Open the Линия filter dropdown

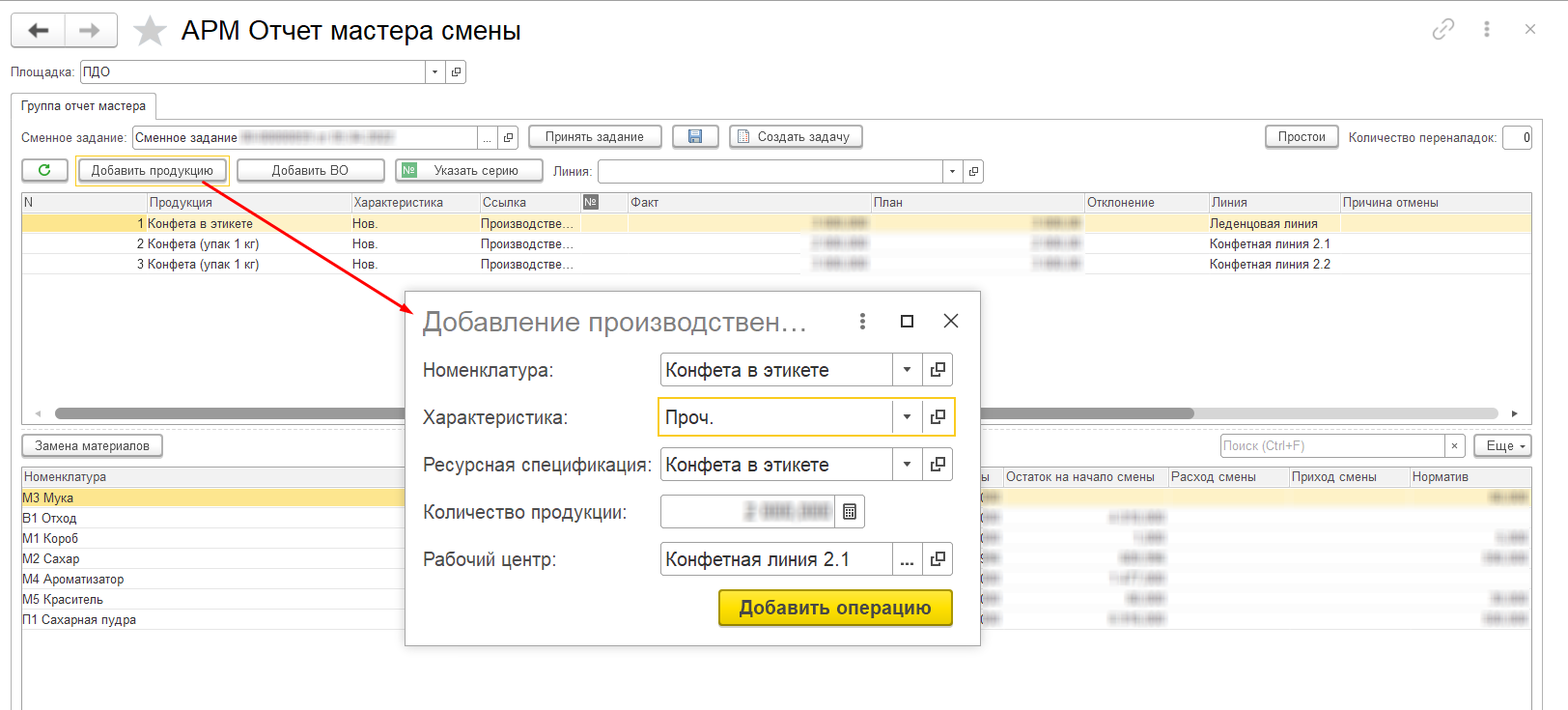tap(952, 172)
